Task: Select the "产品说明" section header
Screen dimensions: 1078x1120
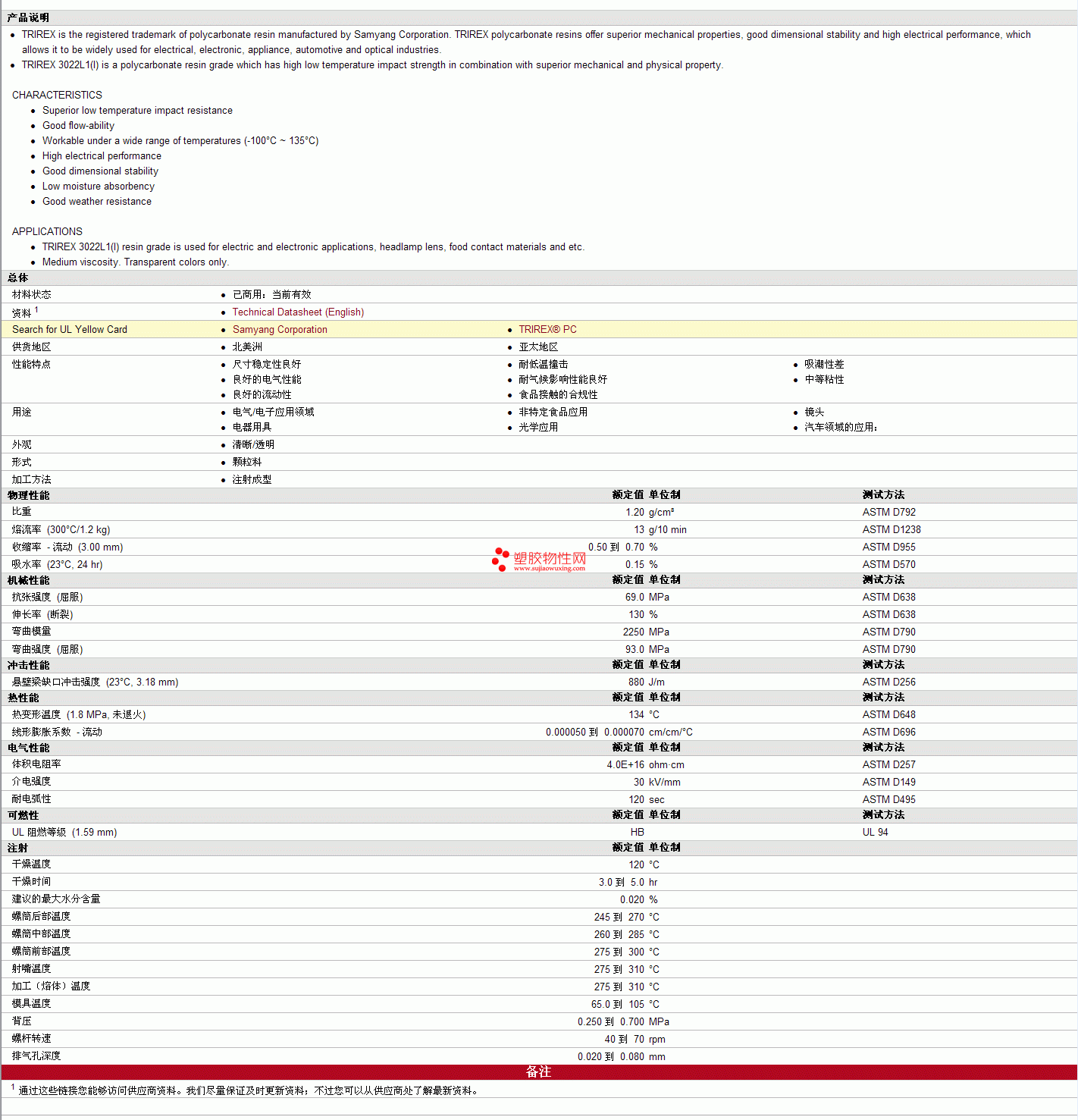Action: 28,17
